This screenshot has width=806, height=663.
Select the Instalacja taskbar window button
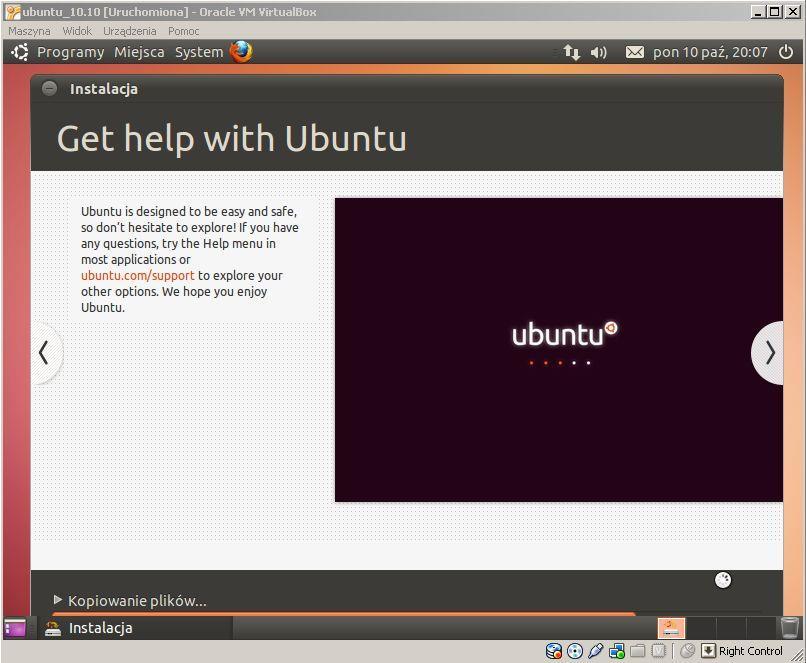[x=135, y=628]
